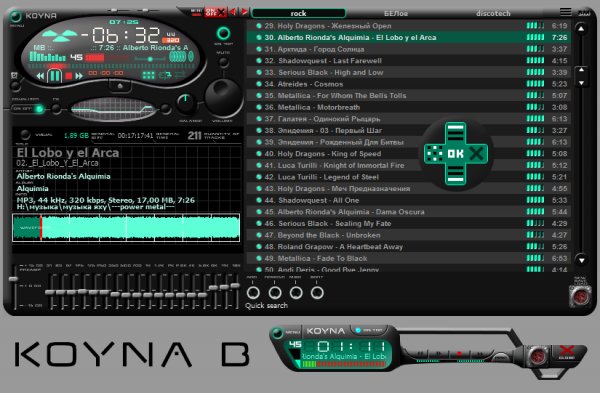Viewport: 600px width, 393px height.
Task: Click the bullet of 42. Luca Turilli row
Action: click(259, 177)
